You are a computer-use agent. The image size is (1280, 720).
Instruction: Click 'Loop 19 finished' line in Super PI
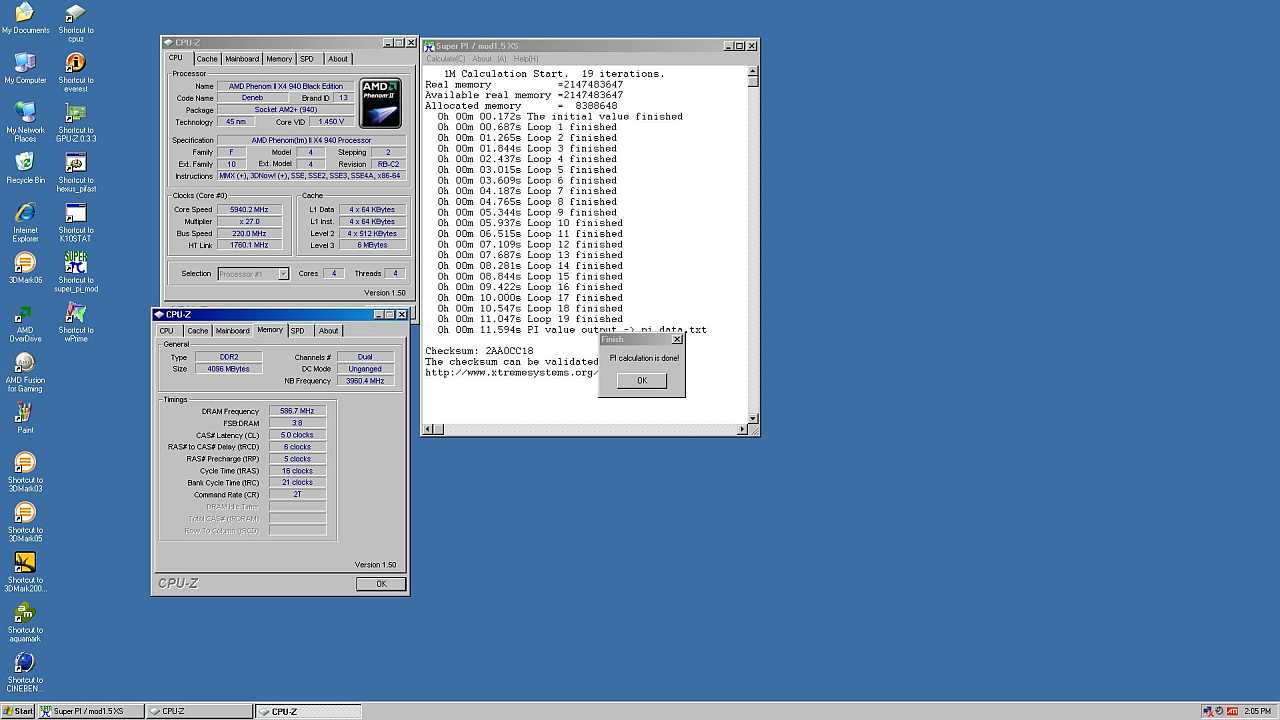click(x=530, y=319)
